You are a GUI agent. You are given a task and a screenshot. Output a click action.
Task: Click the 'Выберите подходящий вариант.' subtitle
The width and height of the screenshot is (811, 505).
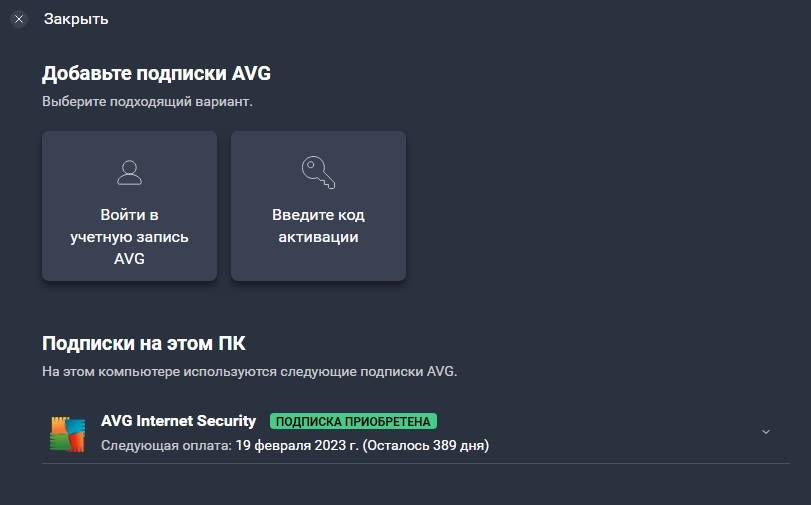(147, 102)
